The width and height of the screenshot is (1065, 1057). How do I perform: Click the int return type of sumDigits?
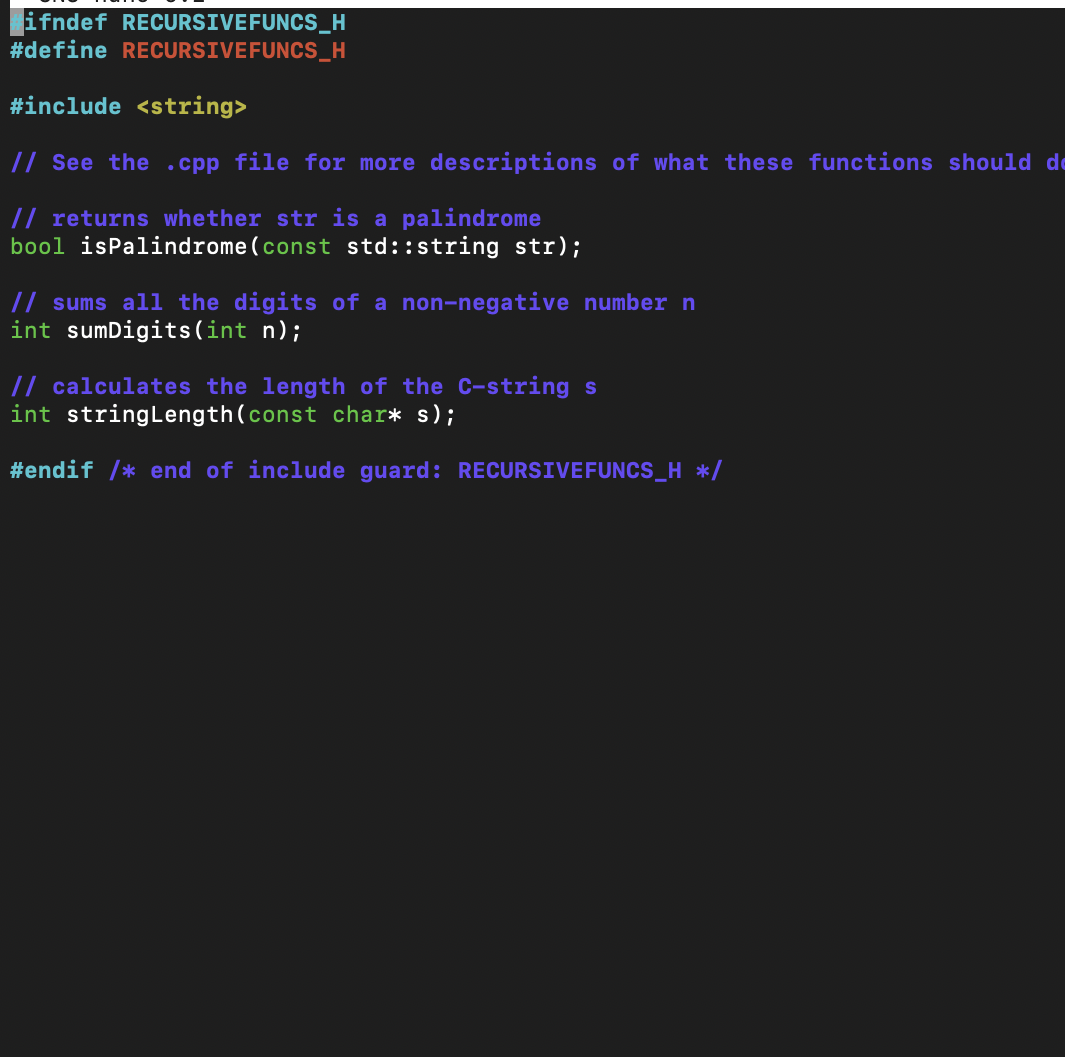30,330
